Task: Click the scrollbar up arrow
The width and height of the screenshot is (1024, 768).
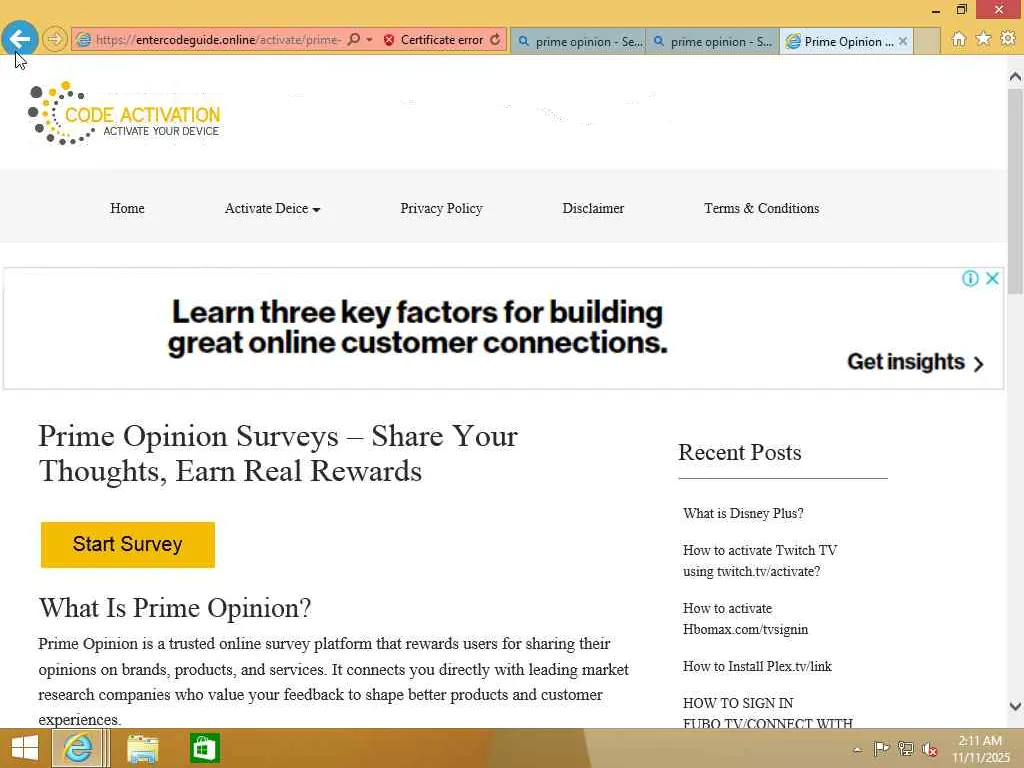Action: (x=1015, y=77)
